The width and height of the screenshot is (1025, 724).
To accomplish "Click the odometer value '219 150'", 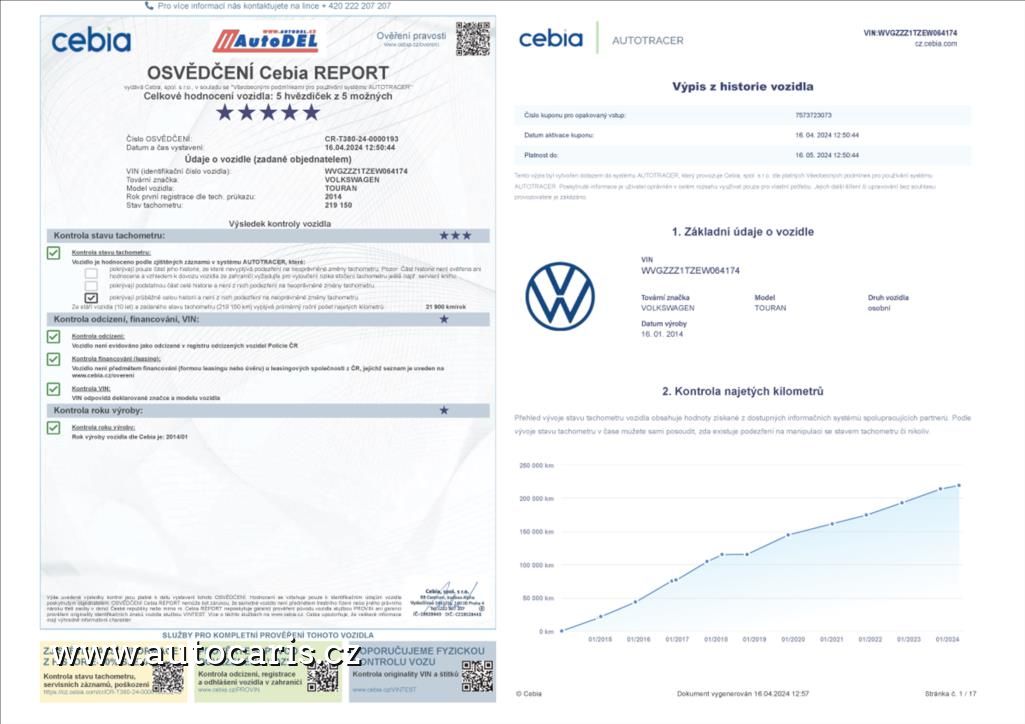I will click(339, 205).
